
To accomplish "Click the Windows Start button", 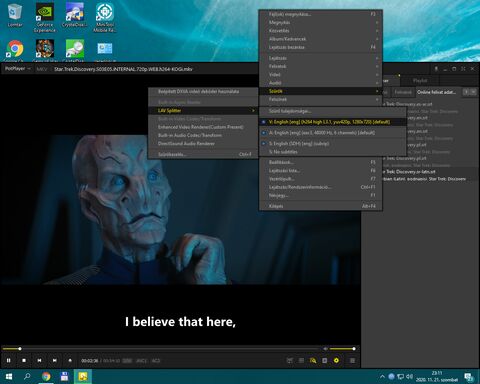I will coord(9,377).
